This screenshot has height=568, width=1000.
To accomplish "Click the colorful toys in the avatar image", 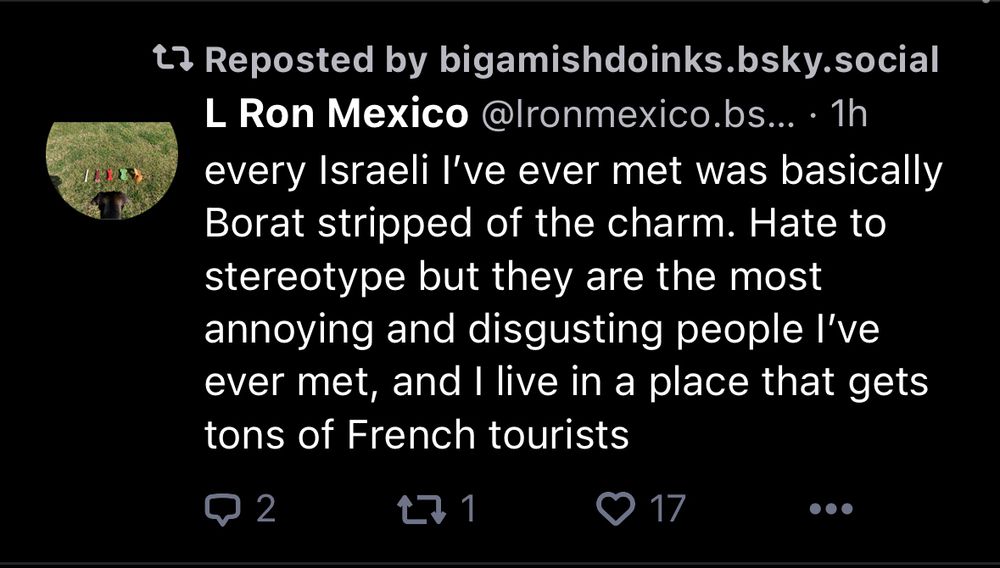I will point(113,174).
